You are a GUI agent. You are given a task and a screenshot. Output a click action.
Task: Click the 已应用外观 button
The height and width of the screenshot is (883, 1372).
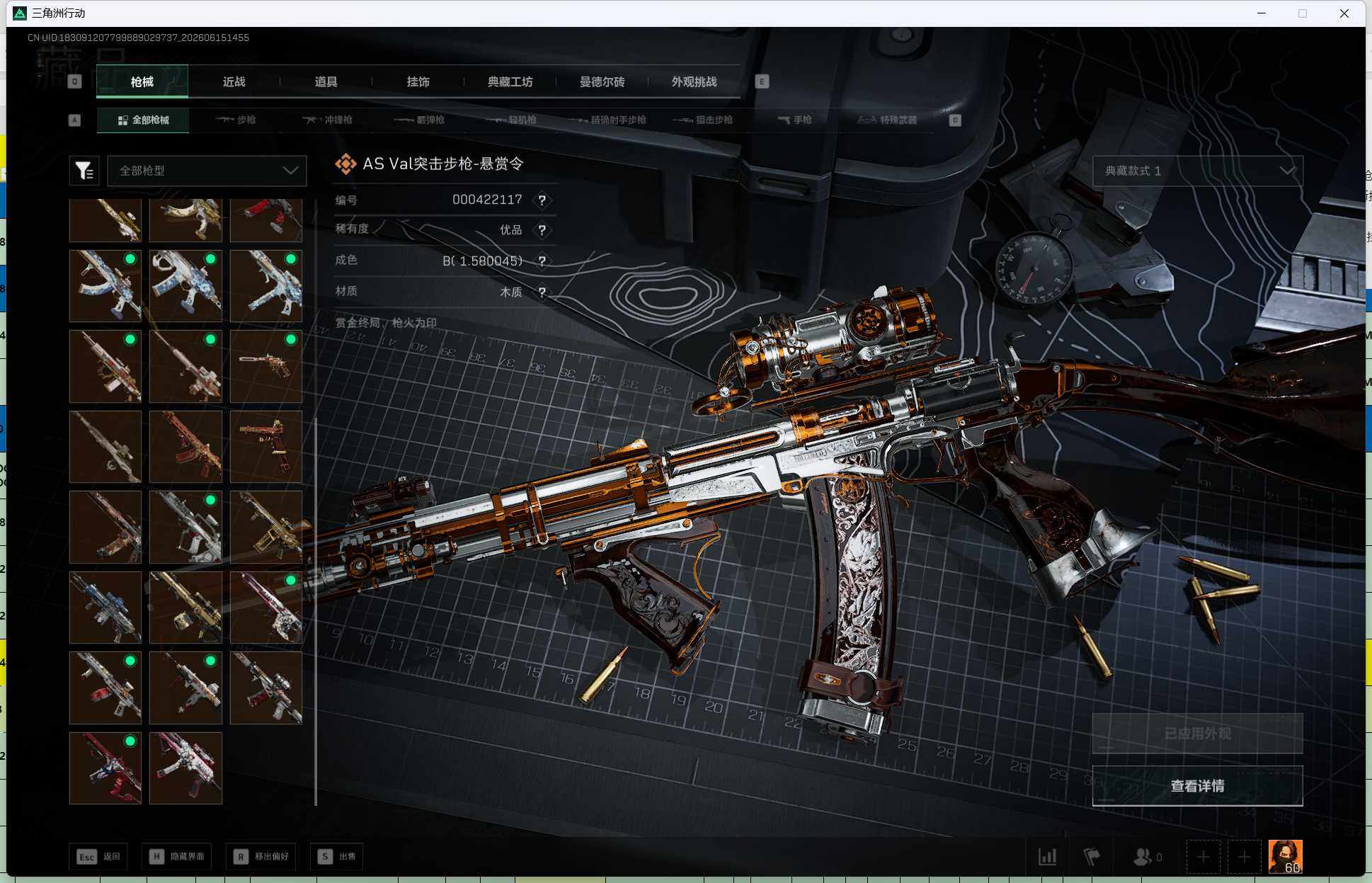1198,734
